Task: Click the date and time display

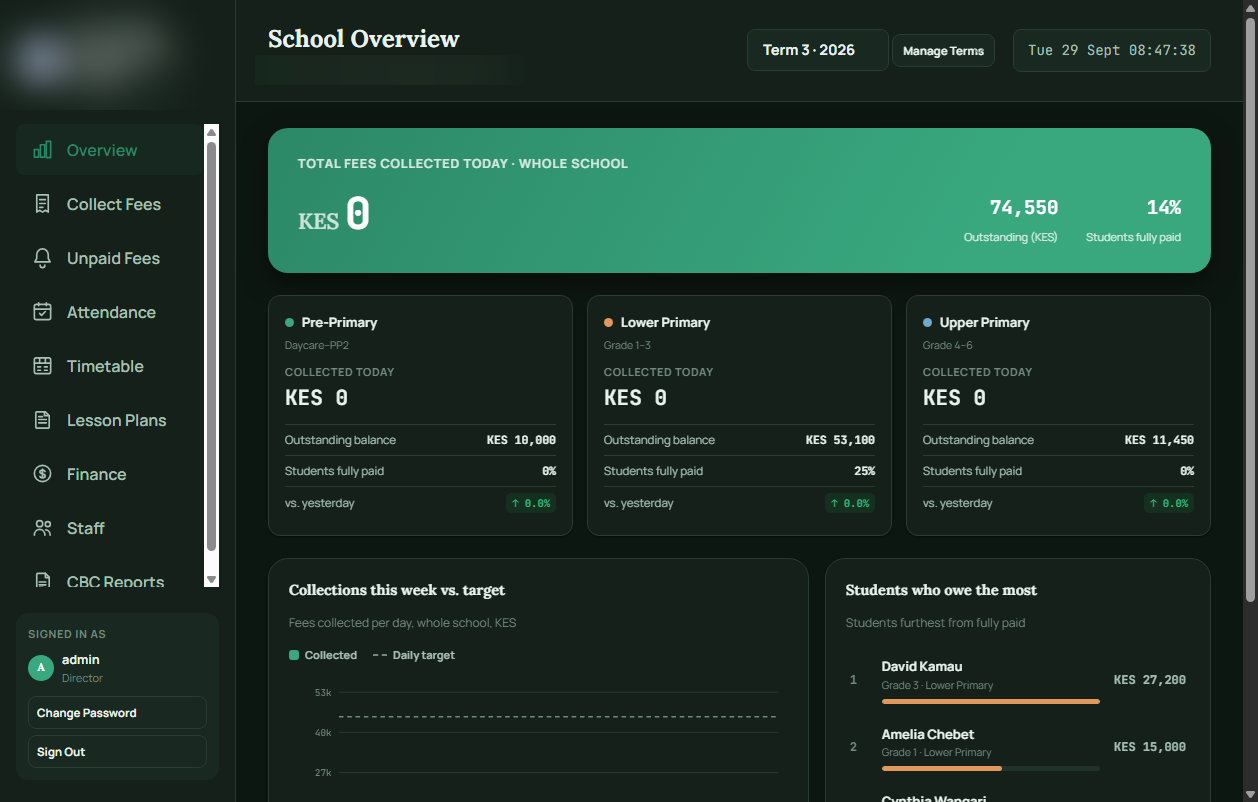Action: (x=1112, y=50)
